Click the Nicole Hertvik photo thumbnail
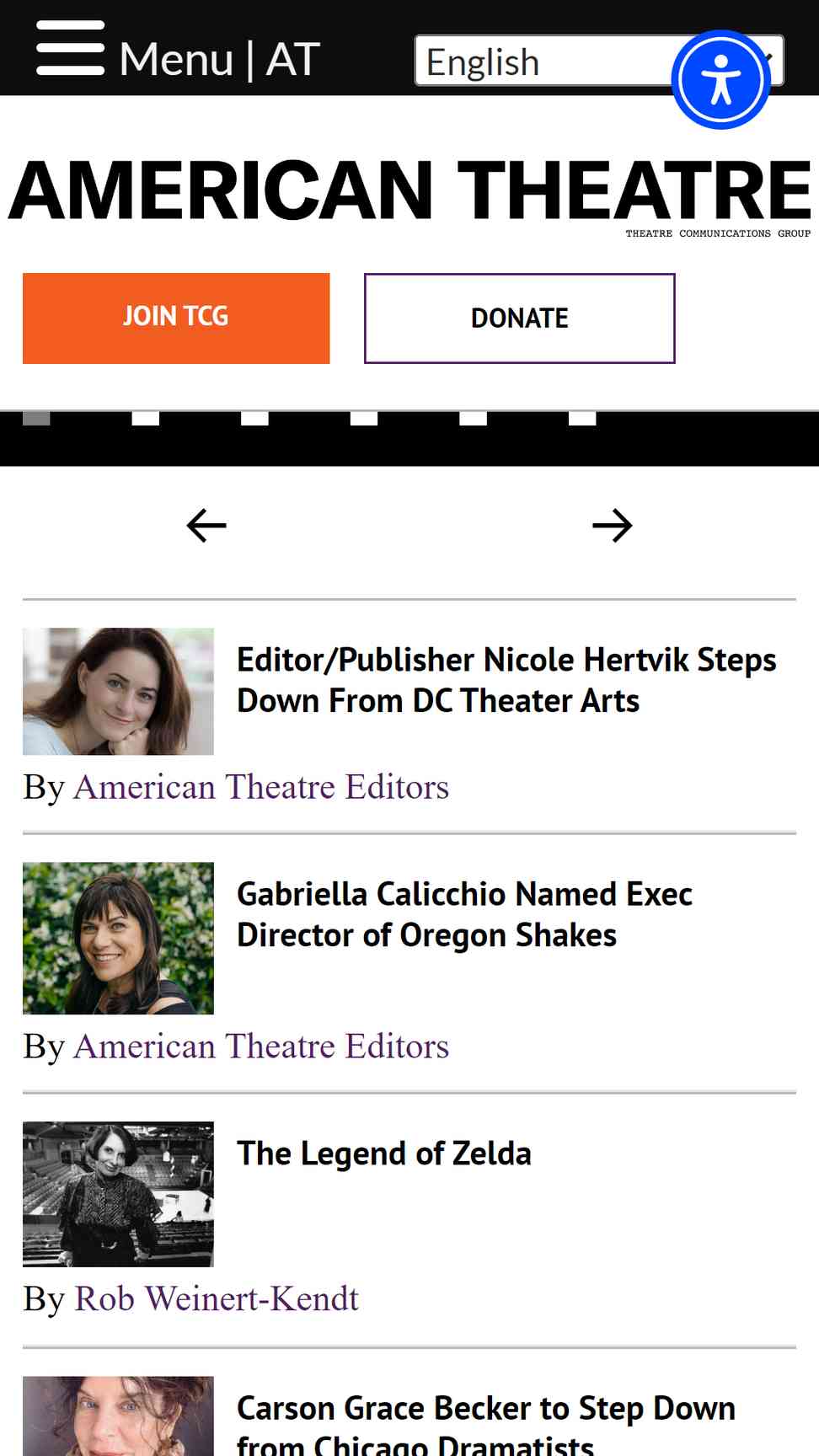Viewport: 819px width, 1456px height. (x=118, y=691)
